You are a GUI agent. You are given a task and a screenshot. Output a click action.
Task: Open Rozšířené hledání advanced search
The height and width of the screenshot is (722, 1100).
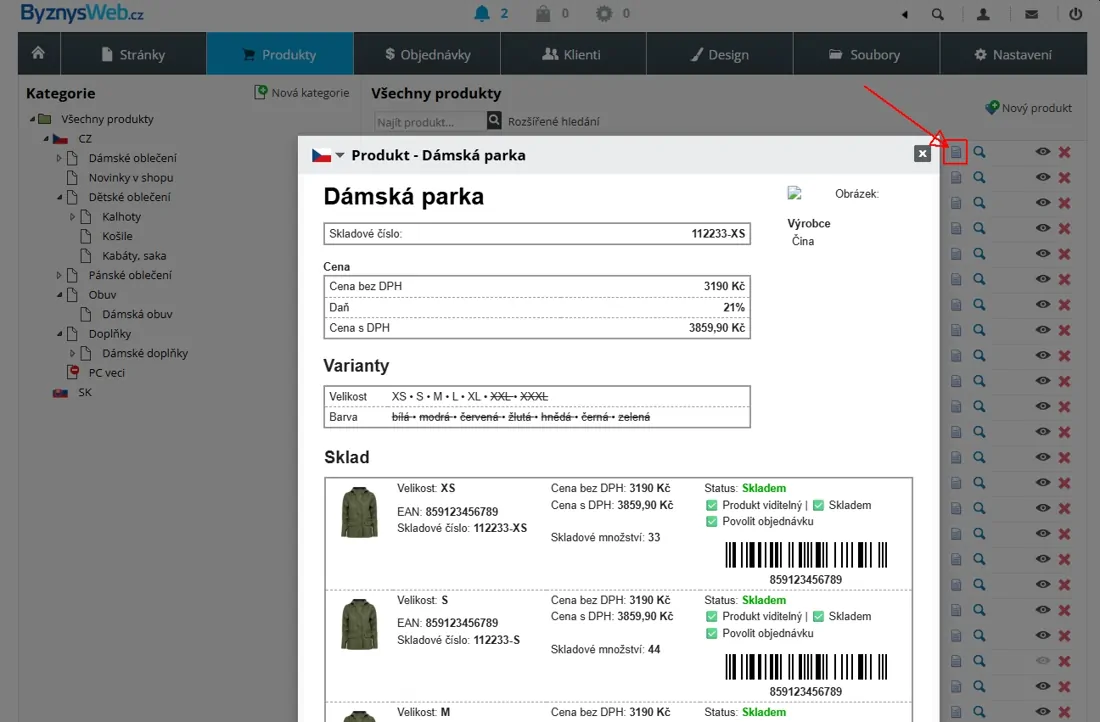pos(554,121)
